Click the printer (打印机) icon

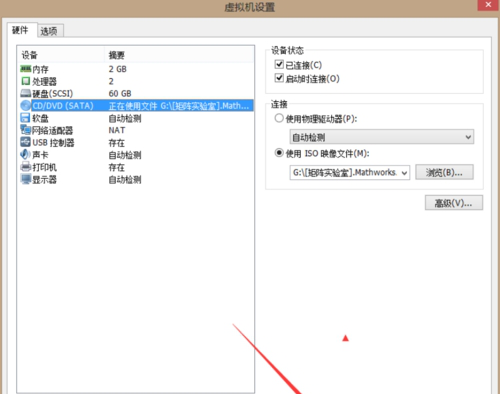[26, 167]
